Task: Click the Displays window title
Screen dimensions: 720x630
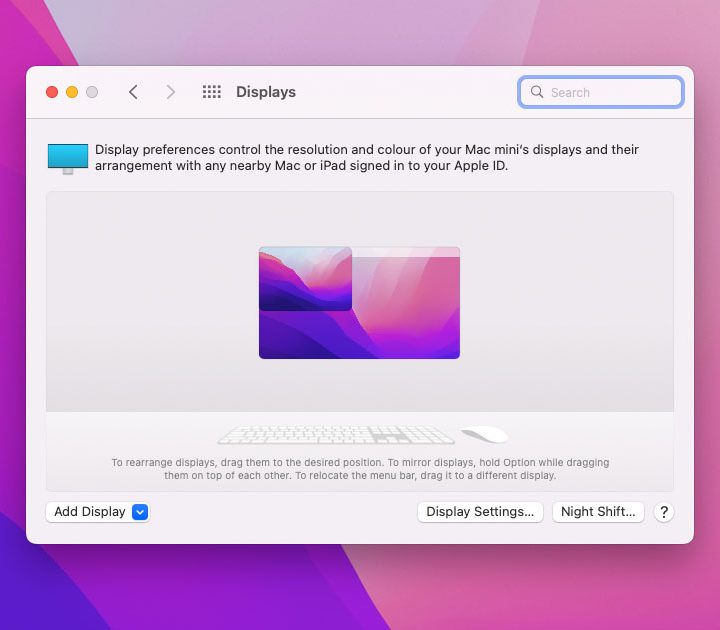Action: coord(266,92)
